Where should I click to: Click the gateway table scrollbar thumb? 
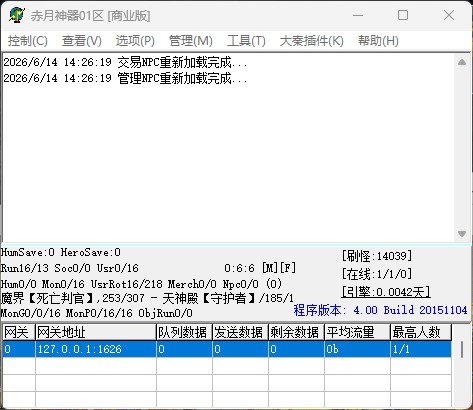tap(462, 350)
